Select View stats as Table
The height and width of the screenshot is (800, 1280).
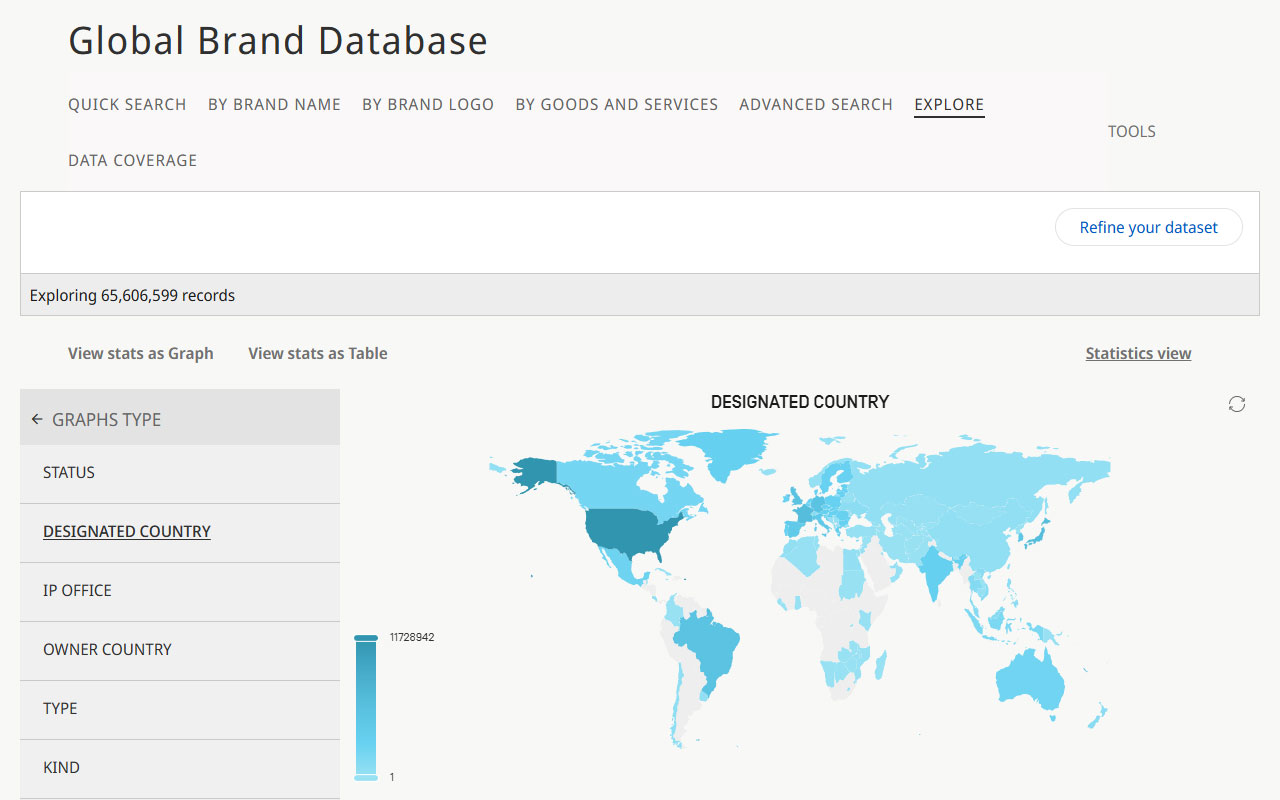tap(317, 353)
